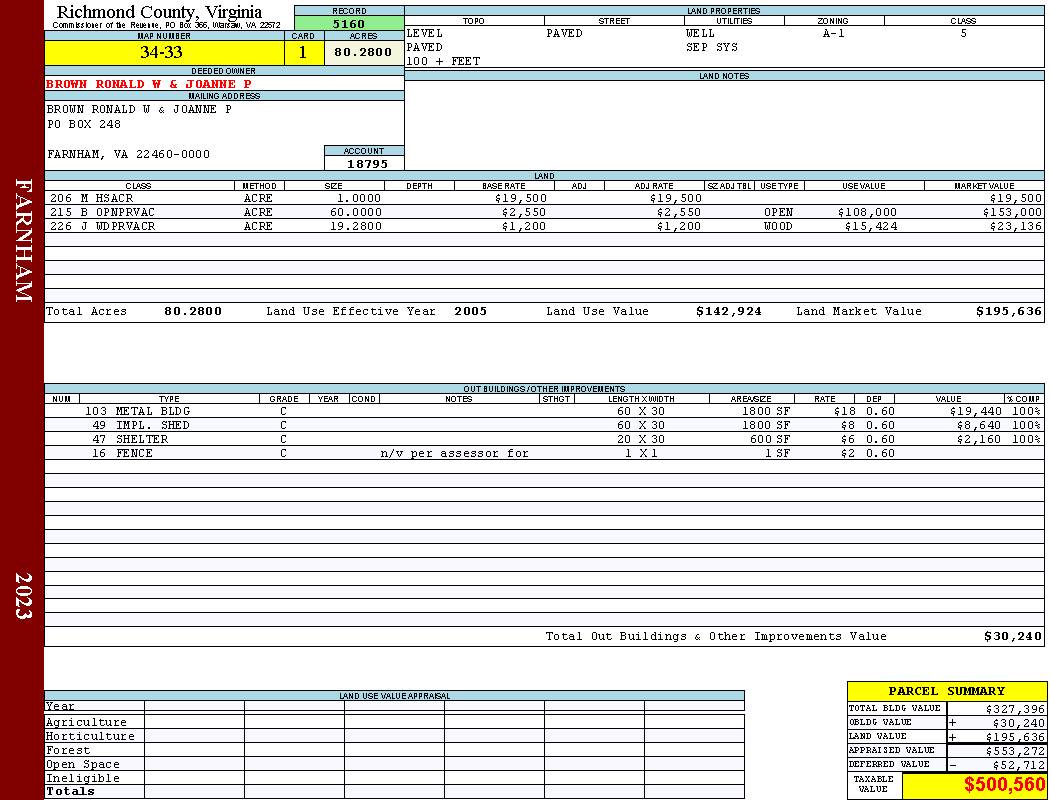
Task: Select deeded owner name in red text
Action: point(149,84)
